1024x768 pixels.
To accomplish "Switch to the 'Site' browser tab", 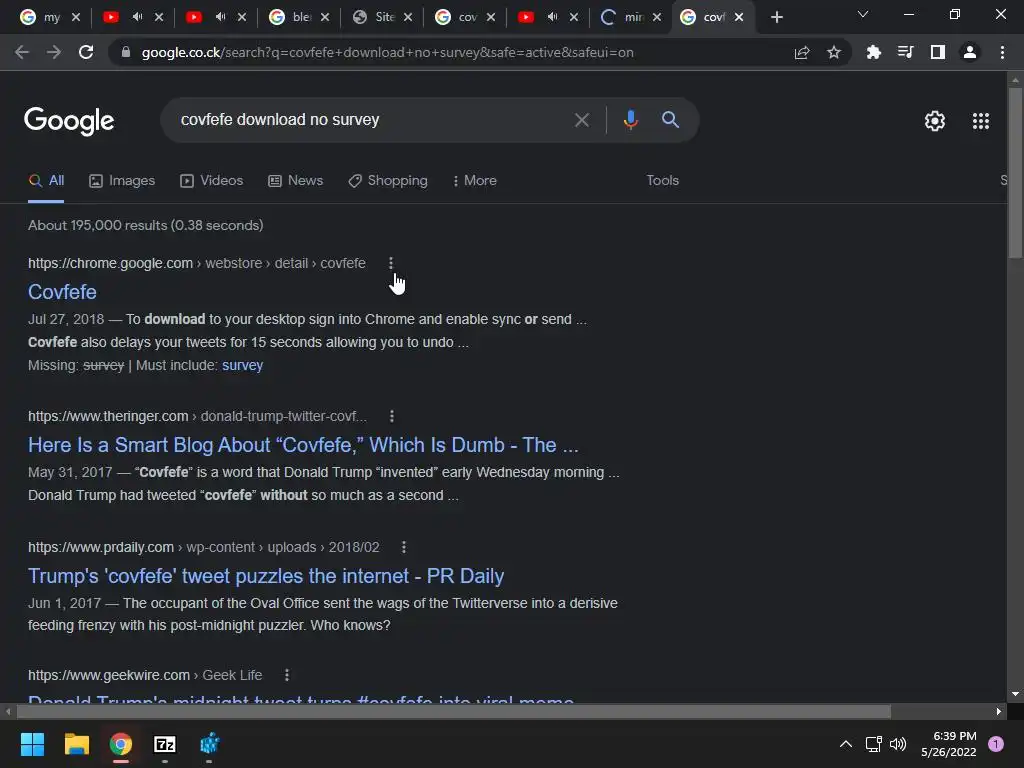I will pyautogui.click(x=374, y=17).
